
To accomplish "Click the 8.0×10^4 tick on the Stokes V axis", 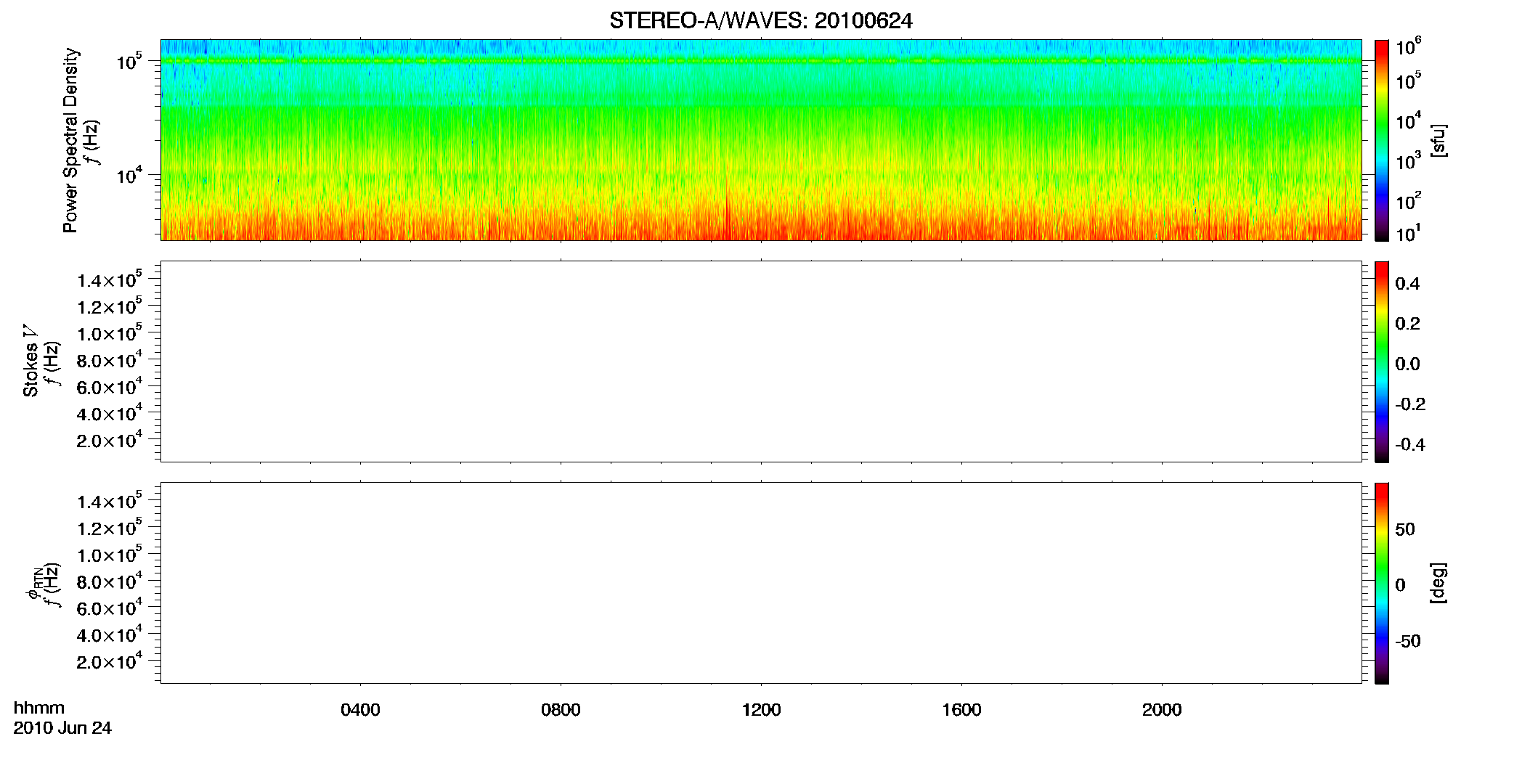I will pyautogui.click(x=110, y=359).
